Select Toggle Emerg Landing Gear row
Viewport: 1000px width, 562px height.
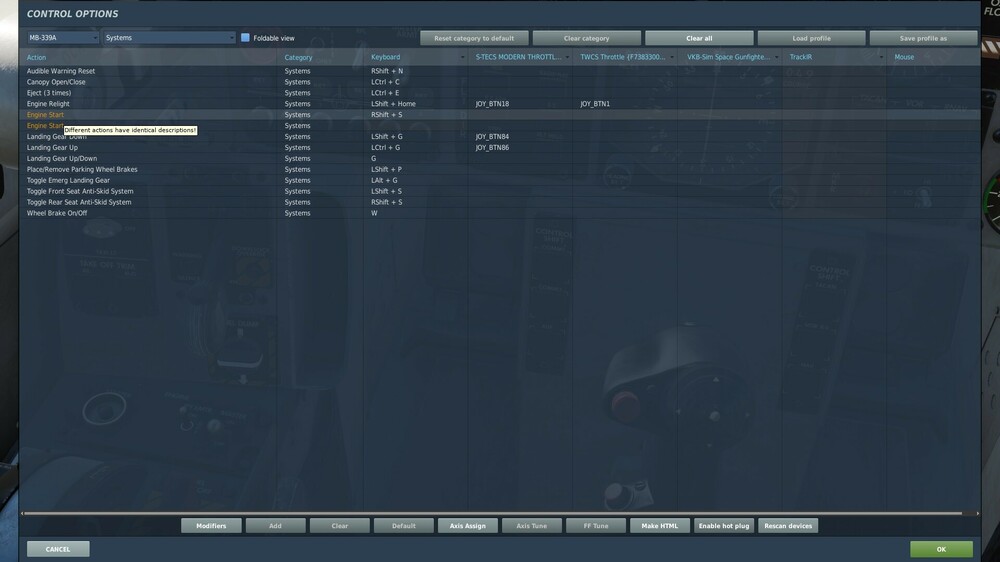(x=499, y=180)
